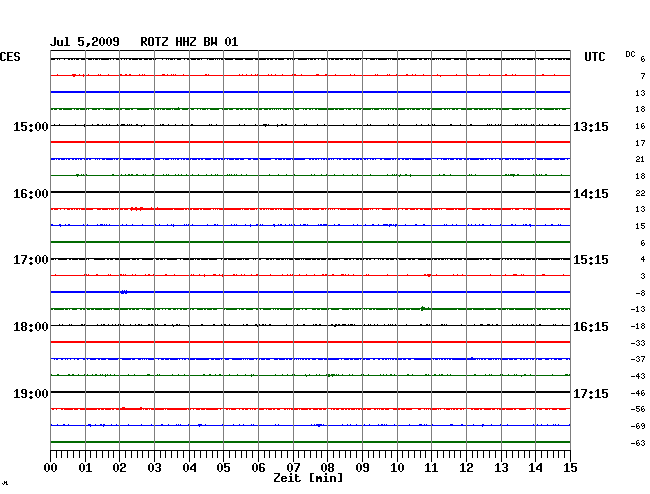Click the 14:15 UTC time label
This screenshot has width=650, height=494.
[x=591, y=194]
